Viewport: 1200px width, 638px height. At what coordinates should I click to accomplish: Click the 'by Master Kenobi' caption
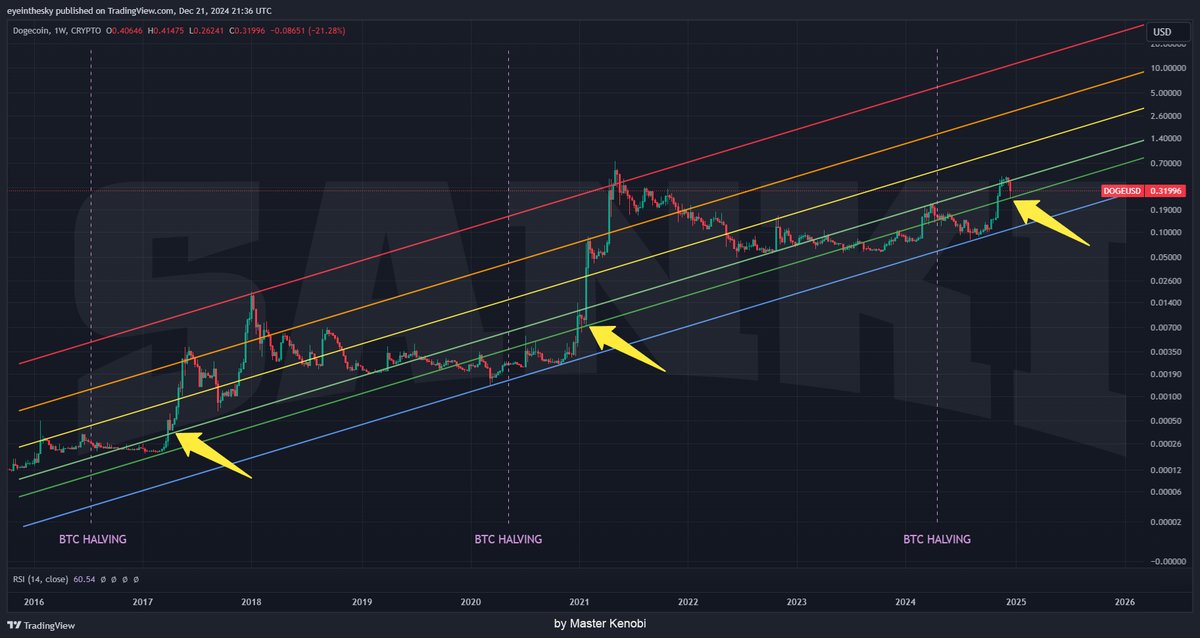[x=600, y=624]
